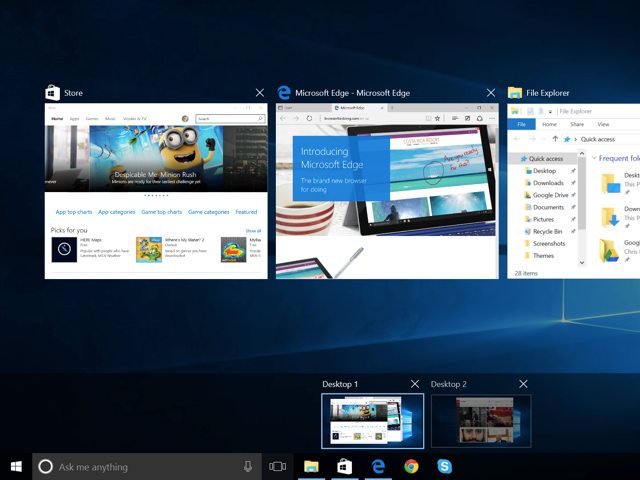Select Google Drive in the File Explorer sidebar

tap(550, 195)
